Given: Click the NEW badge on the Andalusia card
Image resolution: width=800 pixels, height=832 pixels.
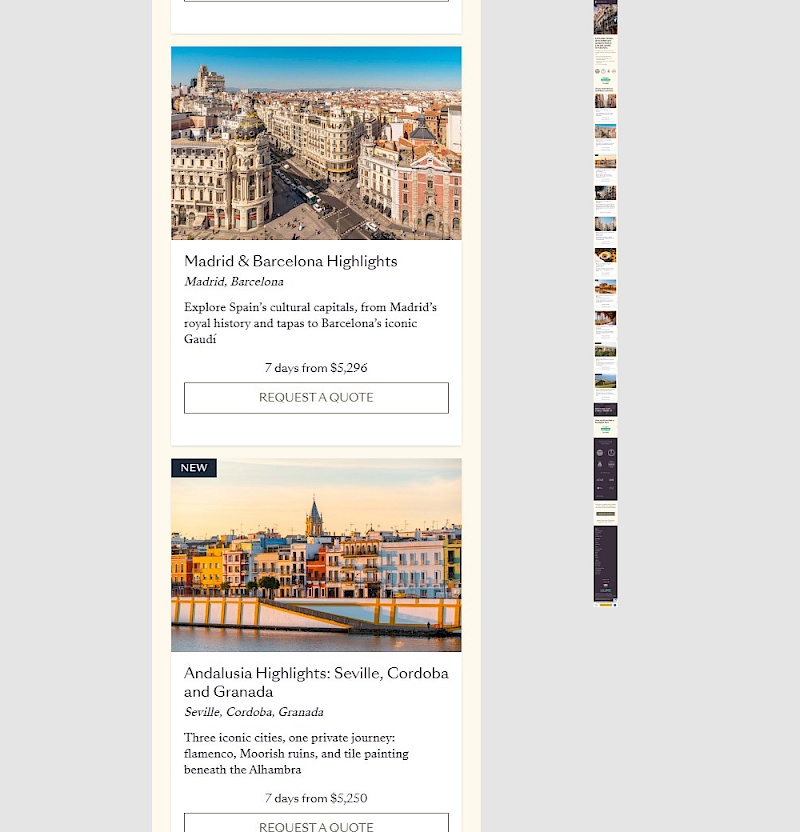Looking at the screenshot, I should coord(194,468).
